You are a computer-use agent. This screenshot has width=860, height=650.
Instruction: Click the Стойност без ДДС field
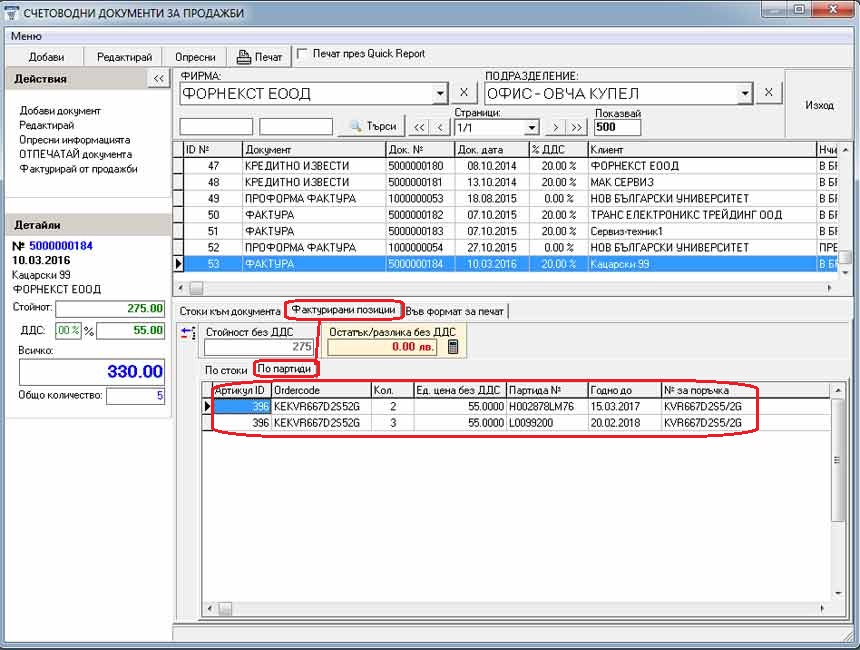(x=258, y=347)
